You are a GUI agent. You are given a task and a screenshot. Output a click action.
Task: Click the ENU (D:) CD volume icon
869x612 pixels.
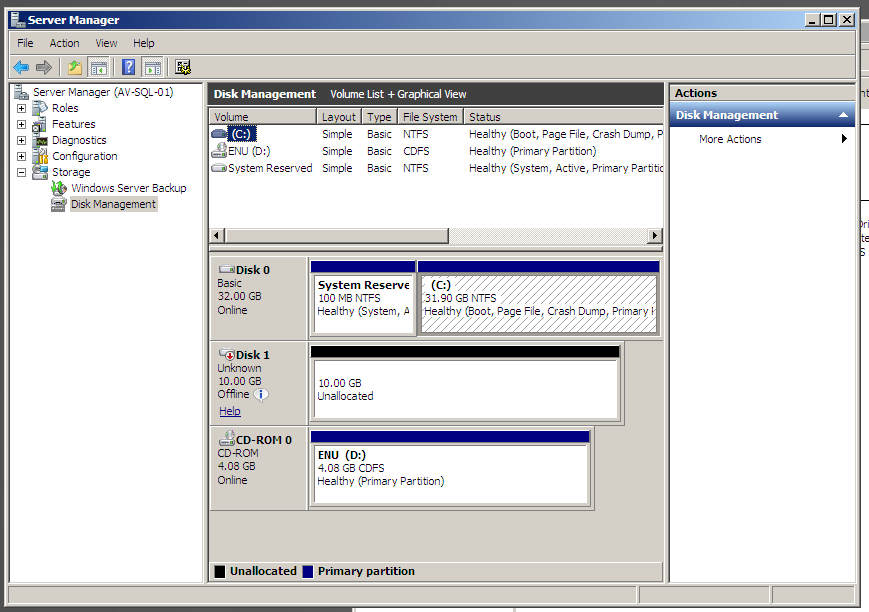[x=219, y=150]
